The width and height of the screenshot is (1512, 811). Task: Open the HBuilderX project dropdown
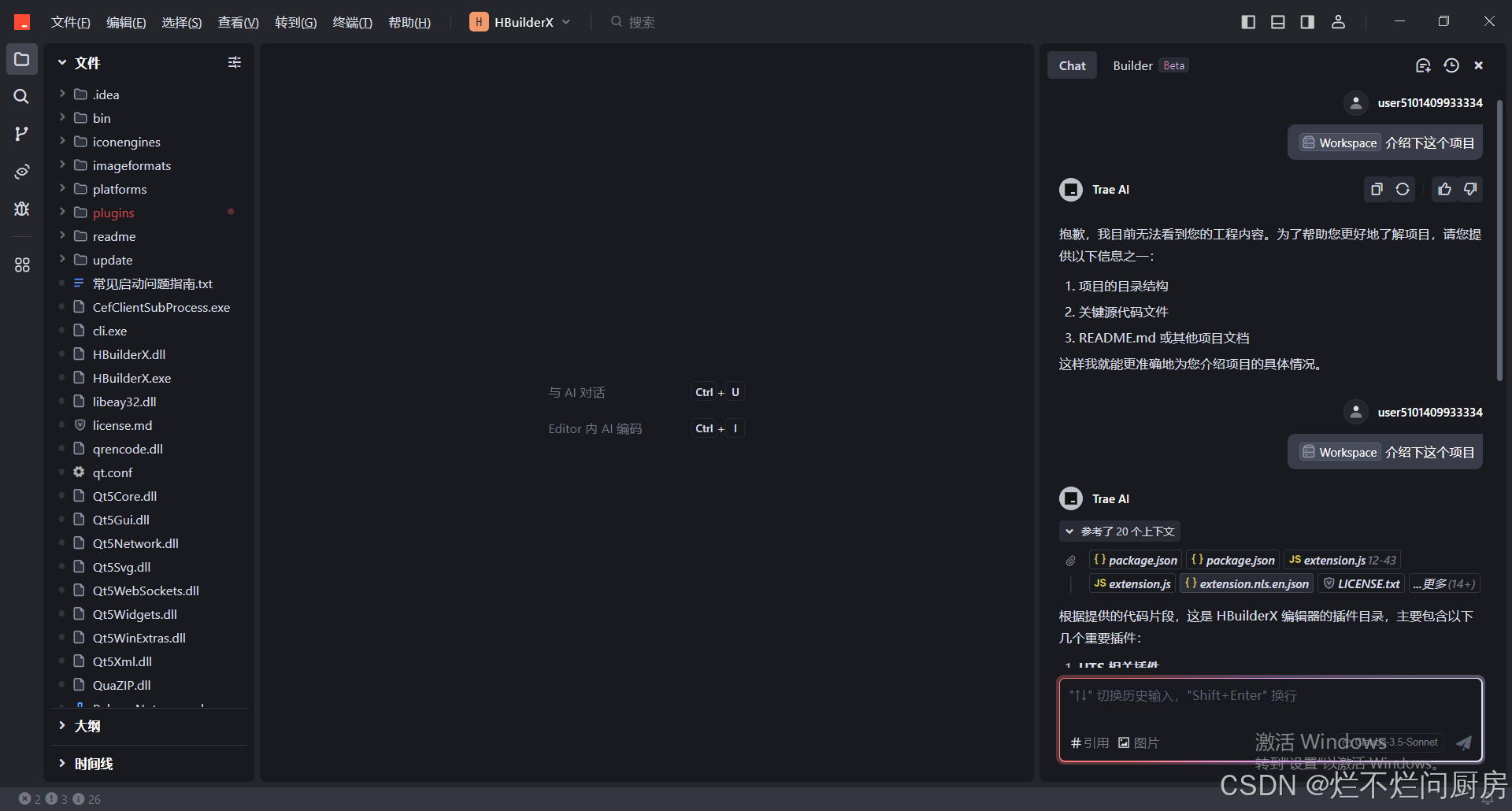pos(520,22)
